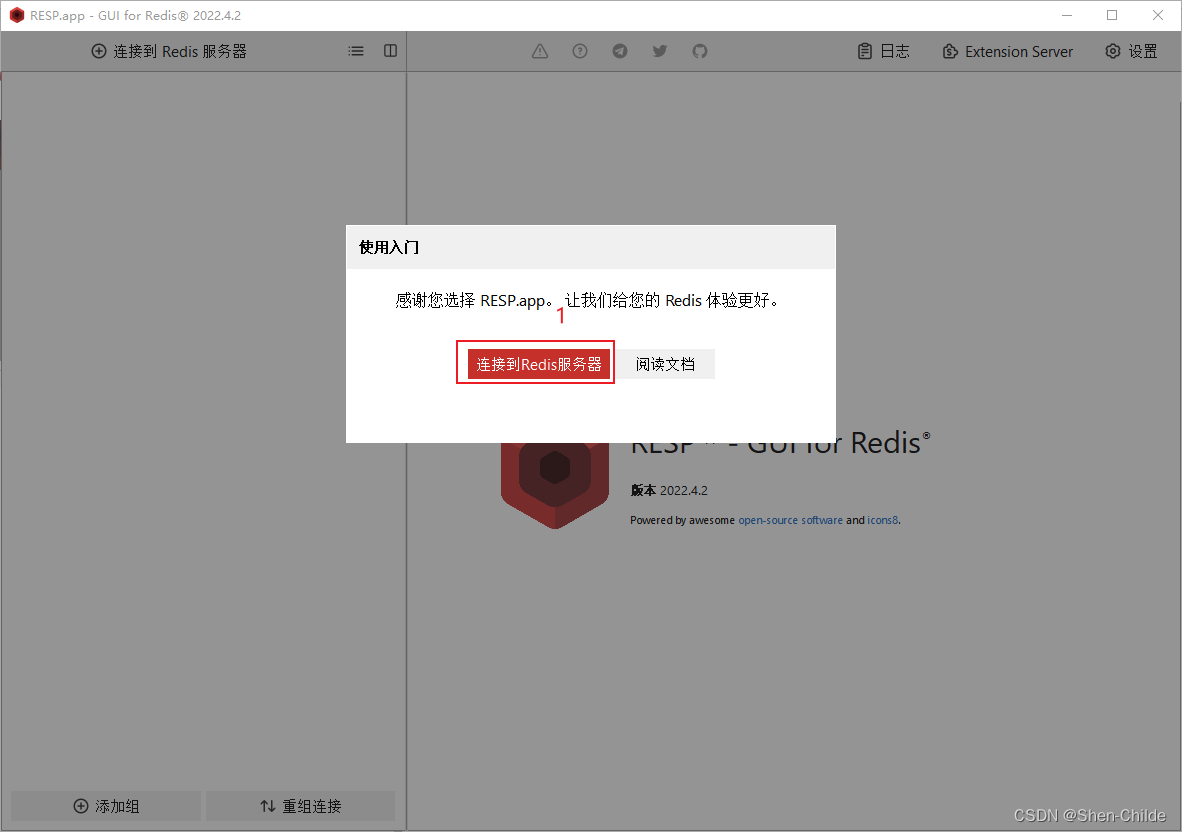This screenshot has width=1182, height=832.
Task: Click the help question mark icon
Action: click(580, 51)
